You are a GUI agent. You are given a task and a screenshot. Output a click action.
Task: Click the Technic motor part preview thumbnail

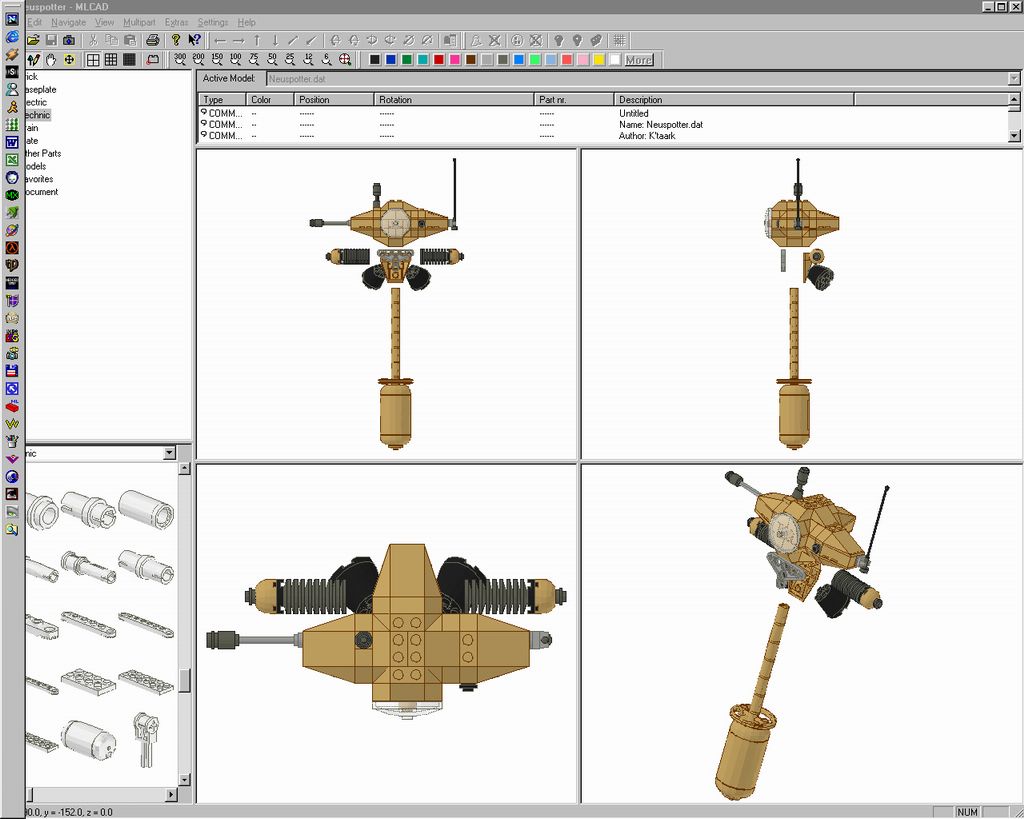click(89, 738)
